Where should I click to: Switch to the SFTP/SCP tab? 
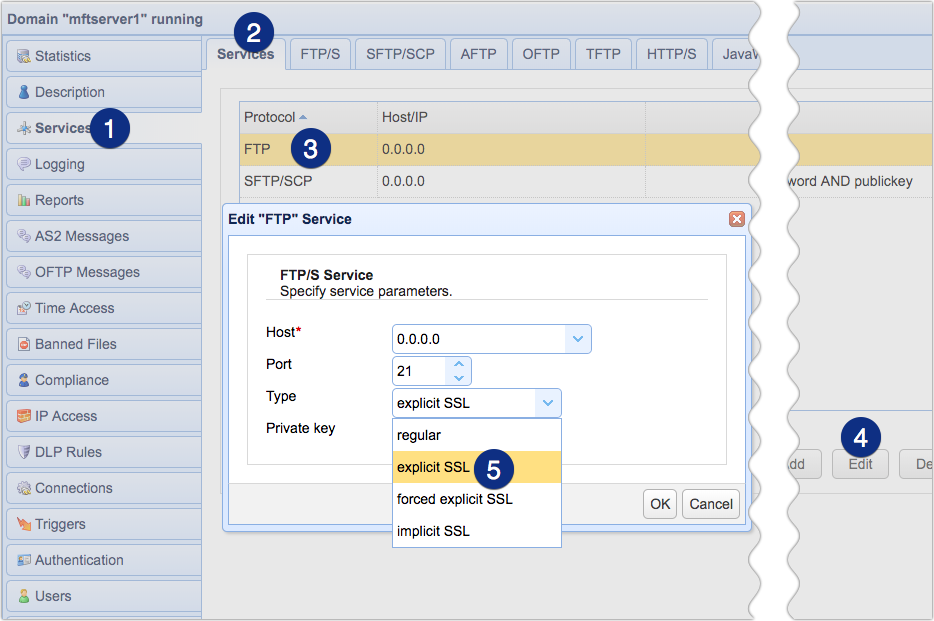pos(399,54)
